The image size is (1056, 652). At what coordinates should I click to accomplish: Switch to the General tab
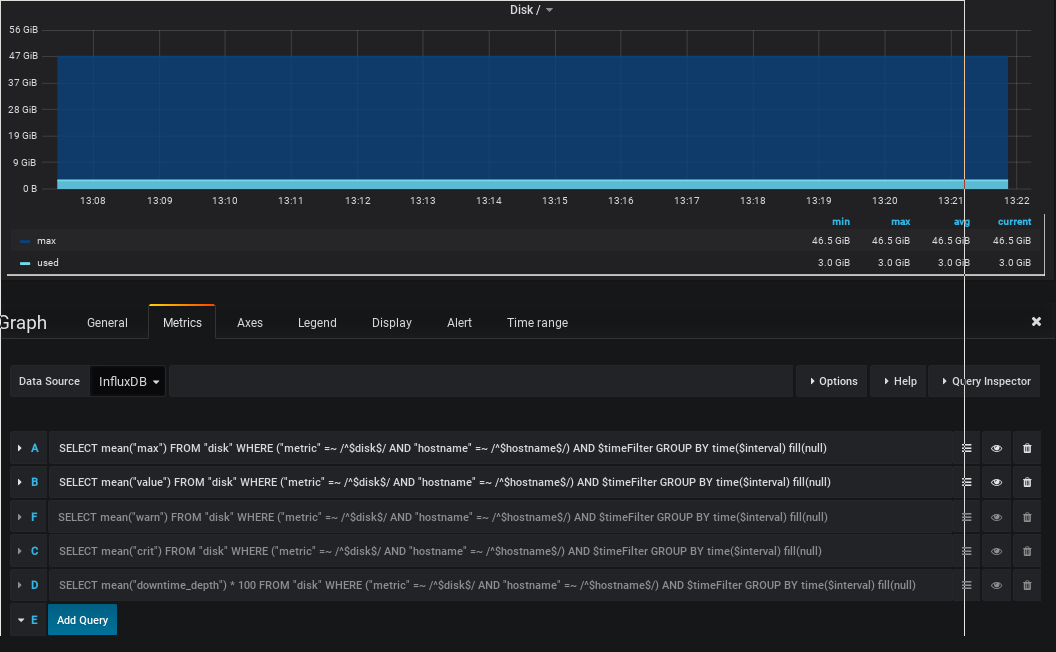[x=107, y=323]
